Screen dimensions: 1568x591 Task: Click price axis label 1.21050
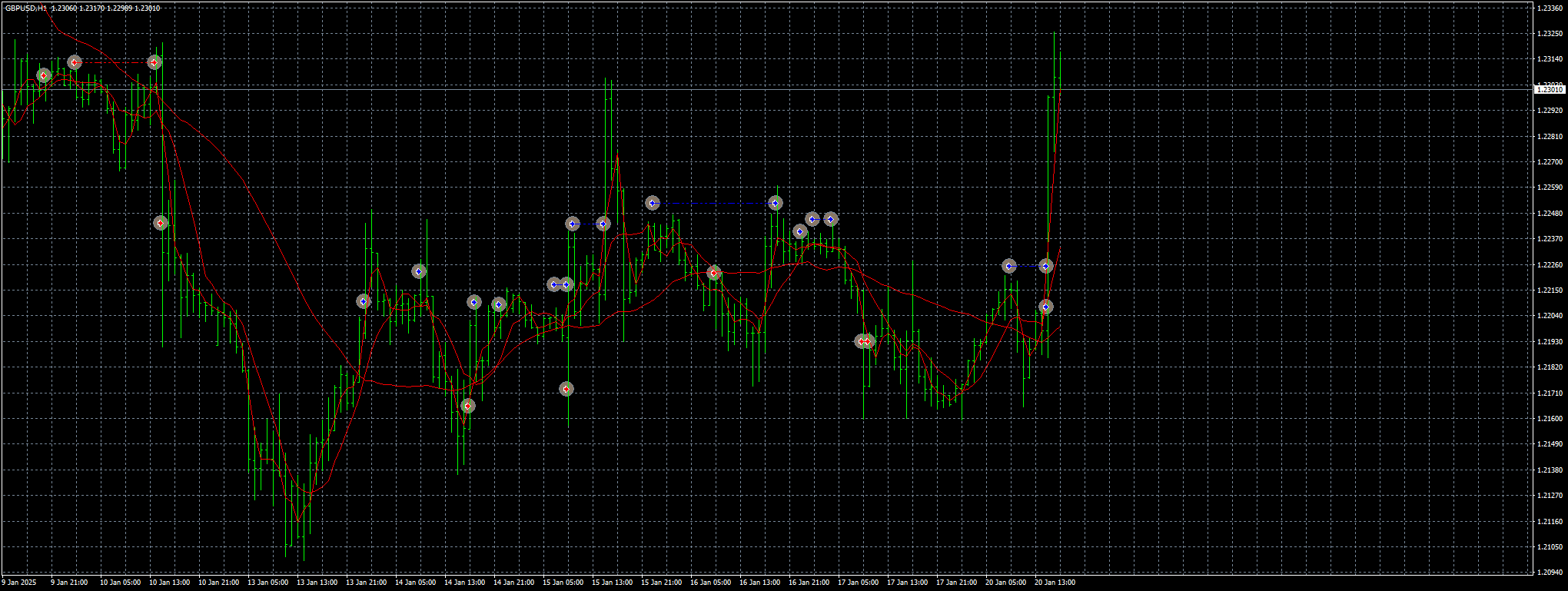[1549, 547]
